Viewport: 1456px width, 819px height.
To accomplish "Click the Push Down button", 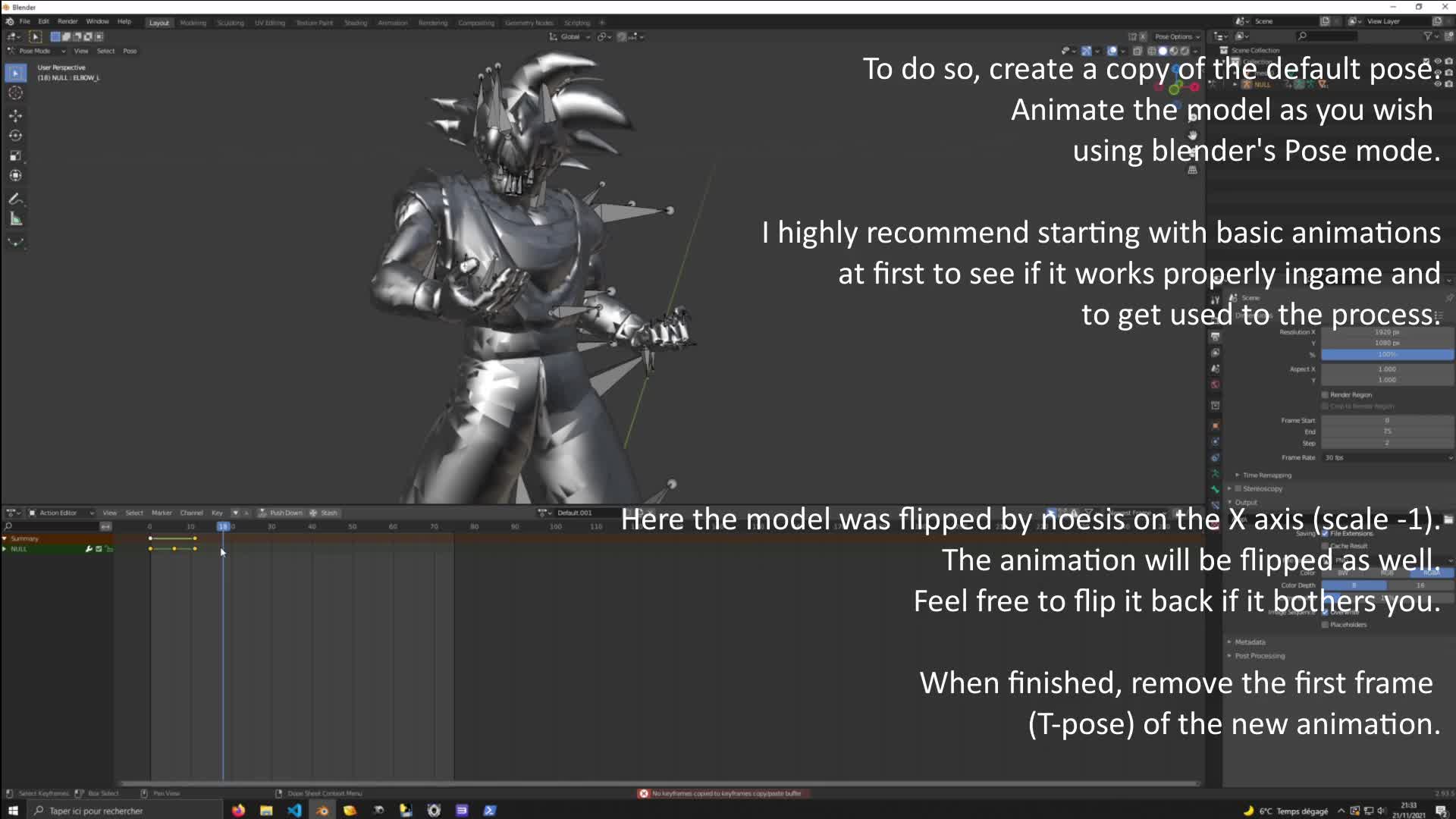I will [x=281, y=513].
